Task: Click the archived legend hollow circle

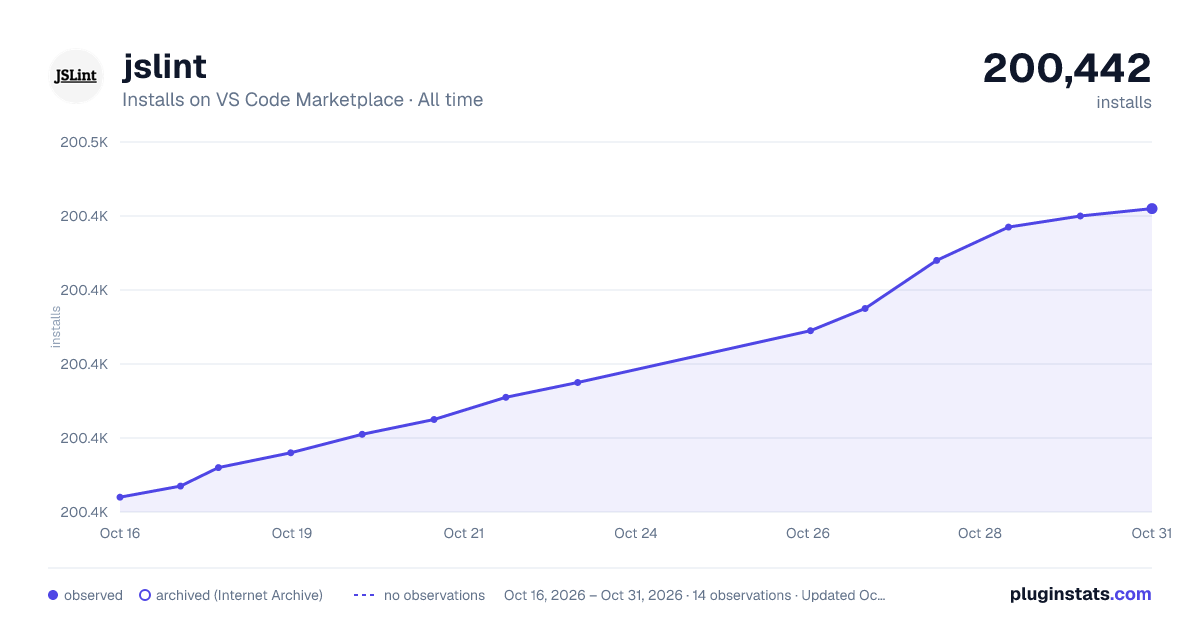Action: 144,595
